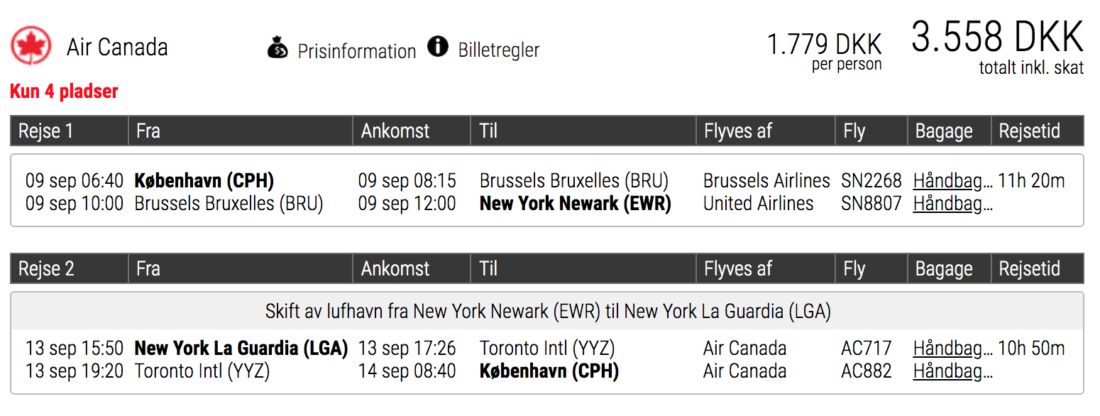The height and width of the screenshot is (416, 1100).
Task: Open Håndbagage link for flight AC717
Action: click(953, 349)
